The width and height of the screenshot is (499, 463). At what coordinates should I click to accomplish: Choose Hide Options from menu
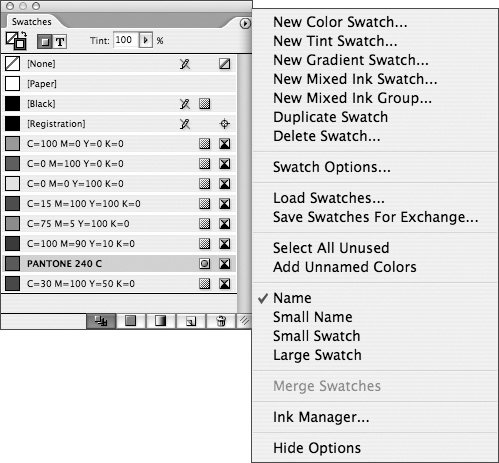(x=317, y=448)
